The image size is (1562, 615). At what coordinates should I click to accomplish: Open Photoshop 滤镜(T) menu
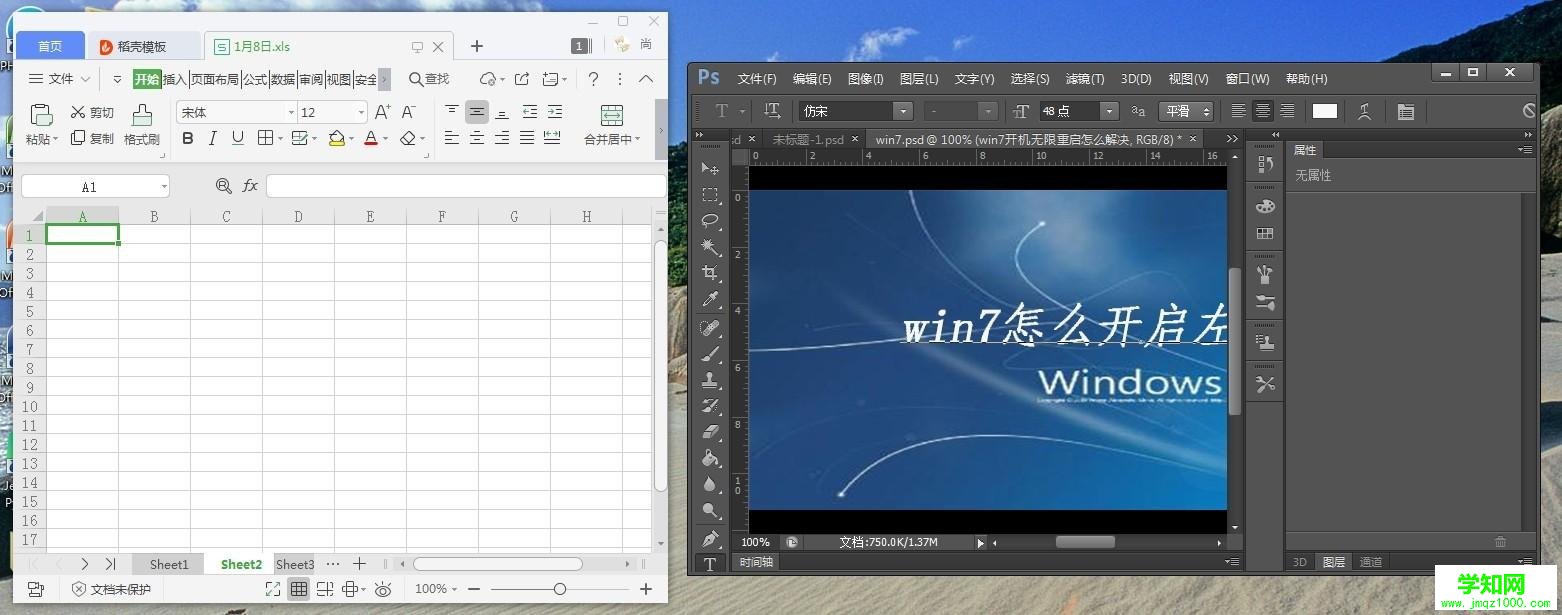point(1085,78)
